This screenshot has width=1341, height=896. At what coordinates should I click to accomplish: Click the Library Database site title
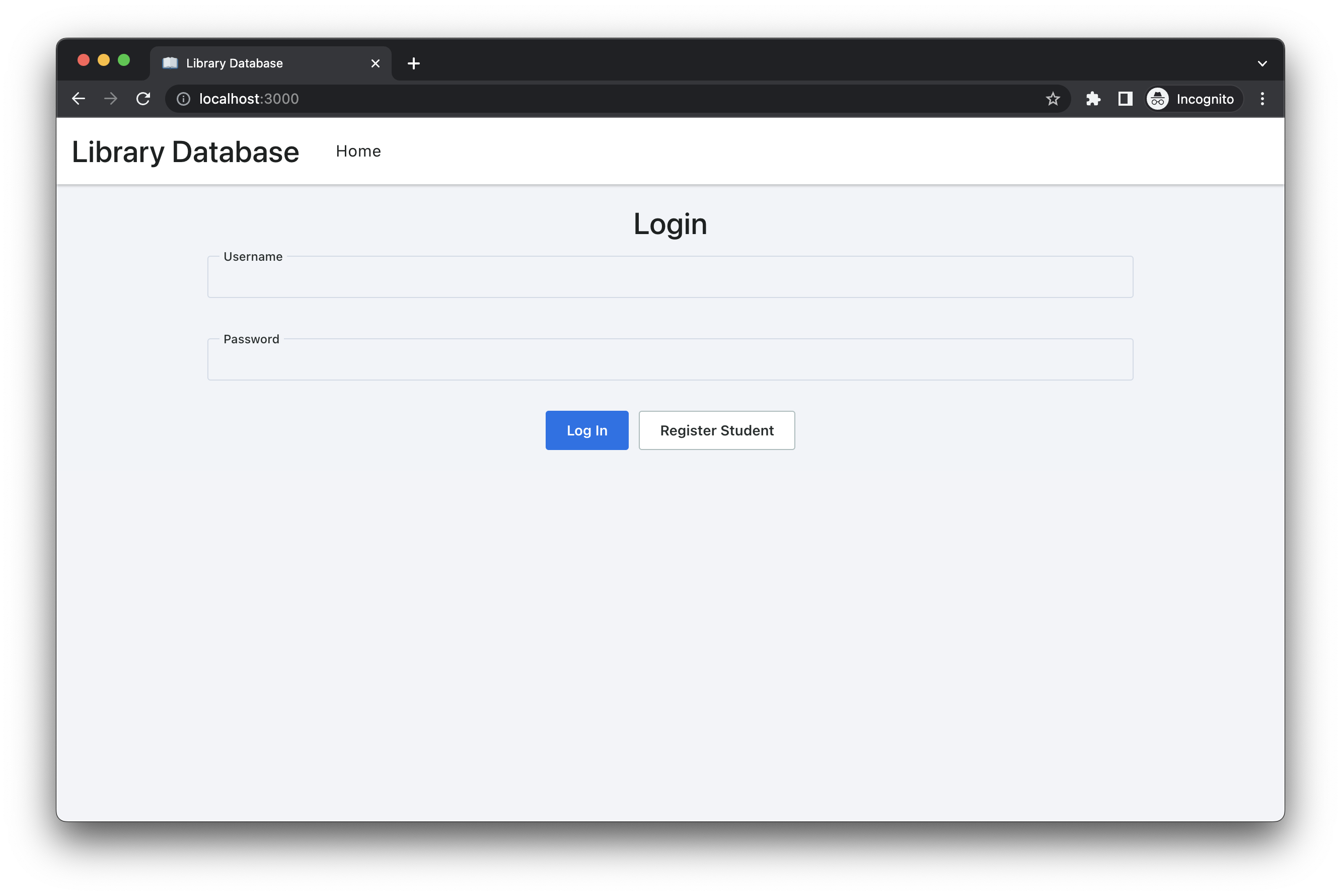[185, 152]
